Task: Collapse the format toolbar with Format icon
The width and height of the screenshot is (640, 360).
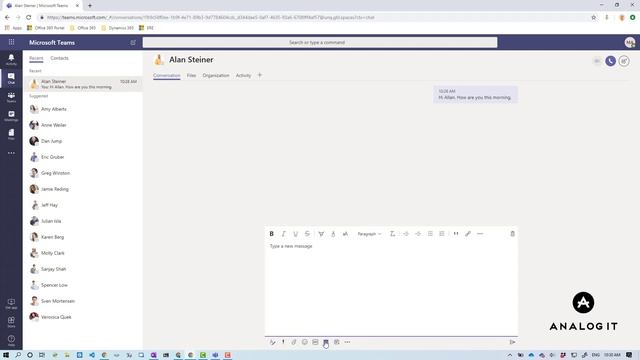Action: tap(272, 342)
